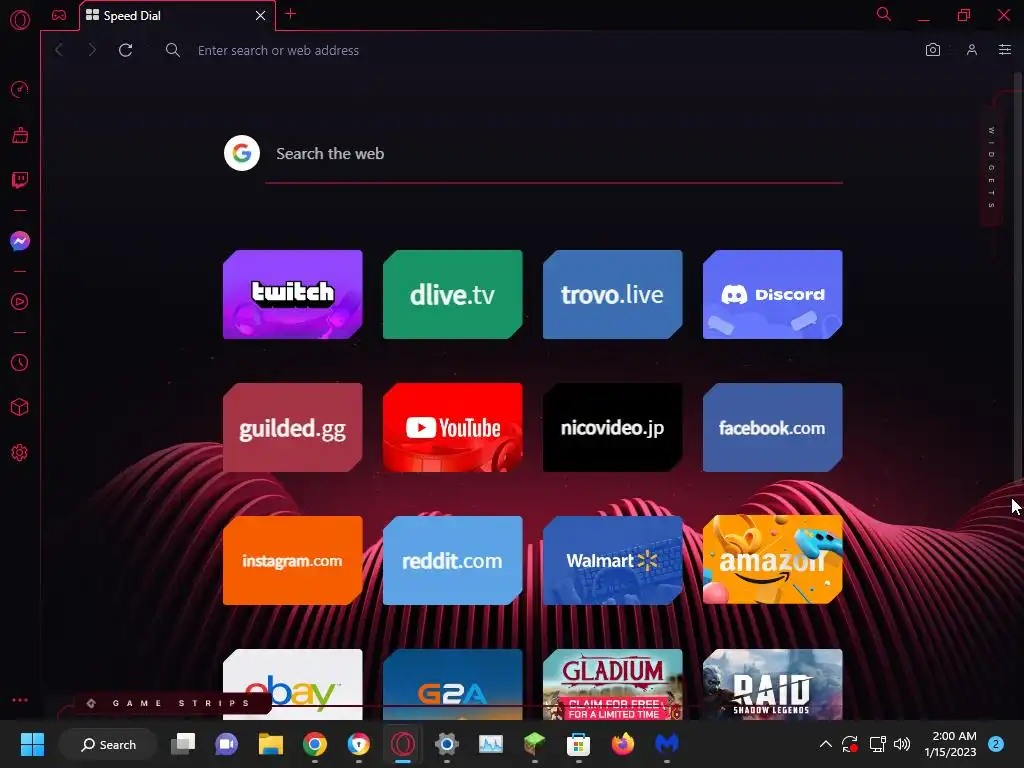Open the Gladium promo tile
This screenshot has width=1024, height=768.
(613, 684)
